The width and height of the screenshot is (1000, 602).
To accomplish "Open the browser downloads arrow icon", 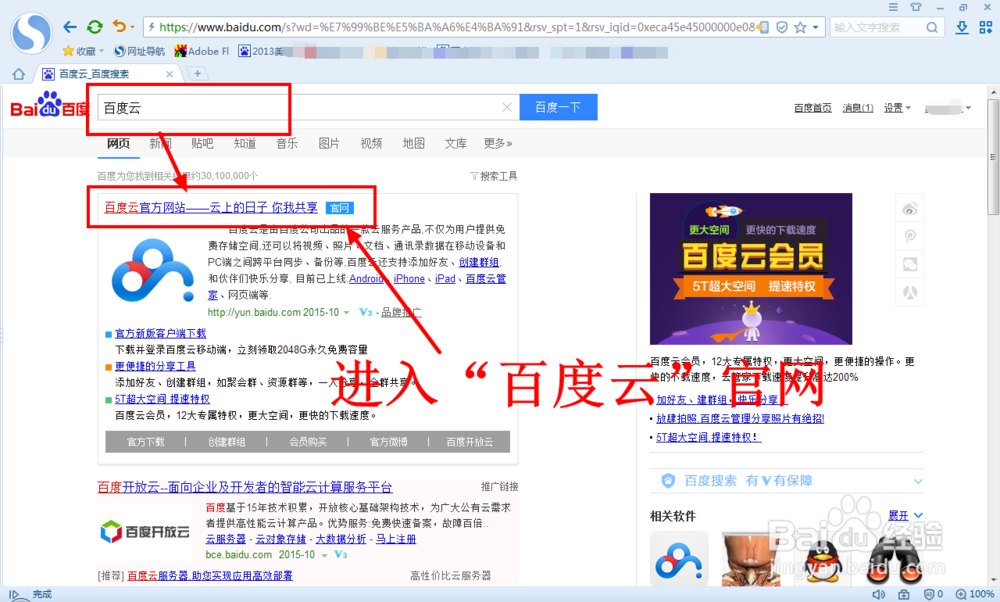I will coord(962,27).
